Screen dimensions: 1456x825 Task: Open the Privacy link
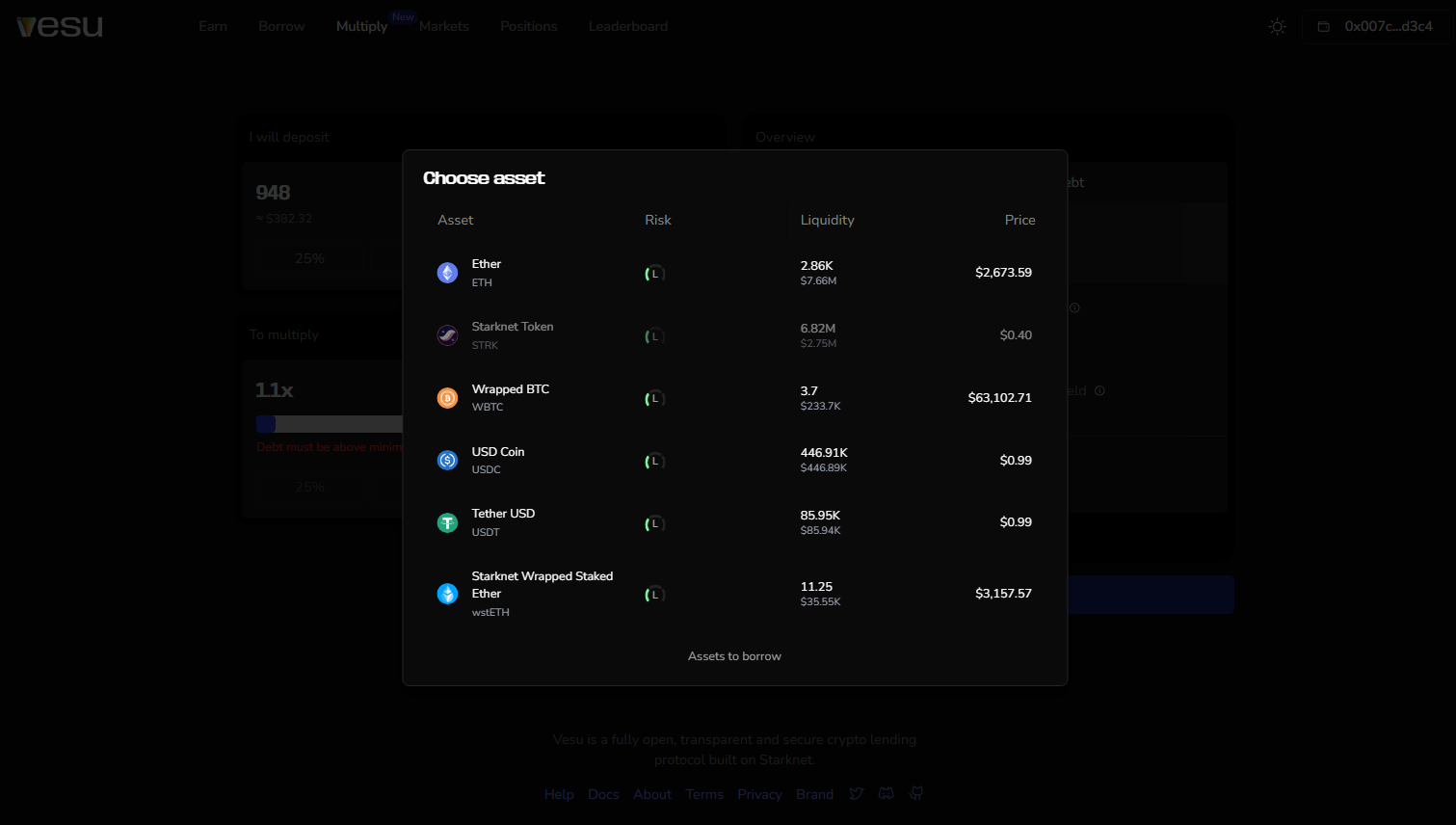(759, 794)
